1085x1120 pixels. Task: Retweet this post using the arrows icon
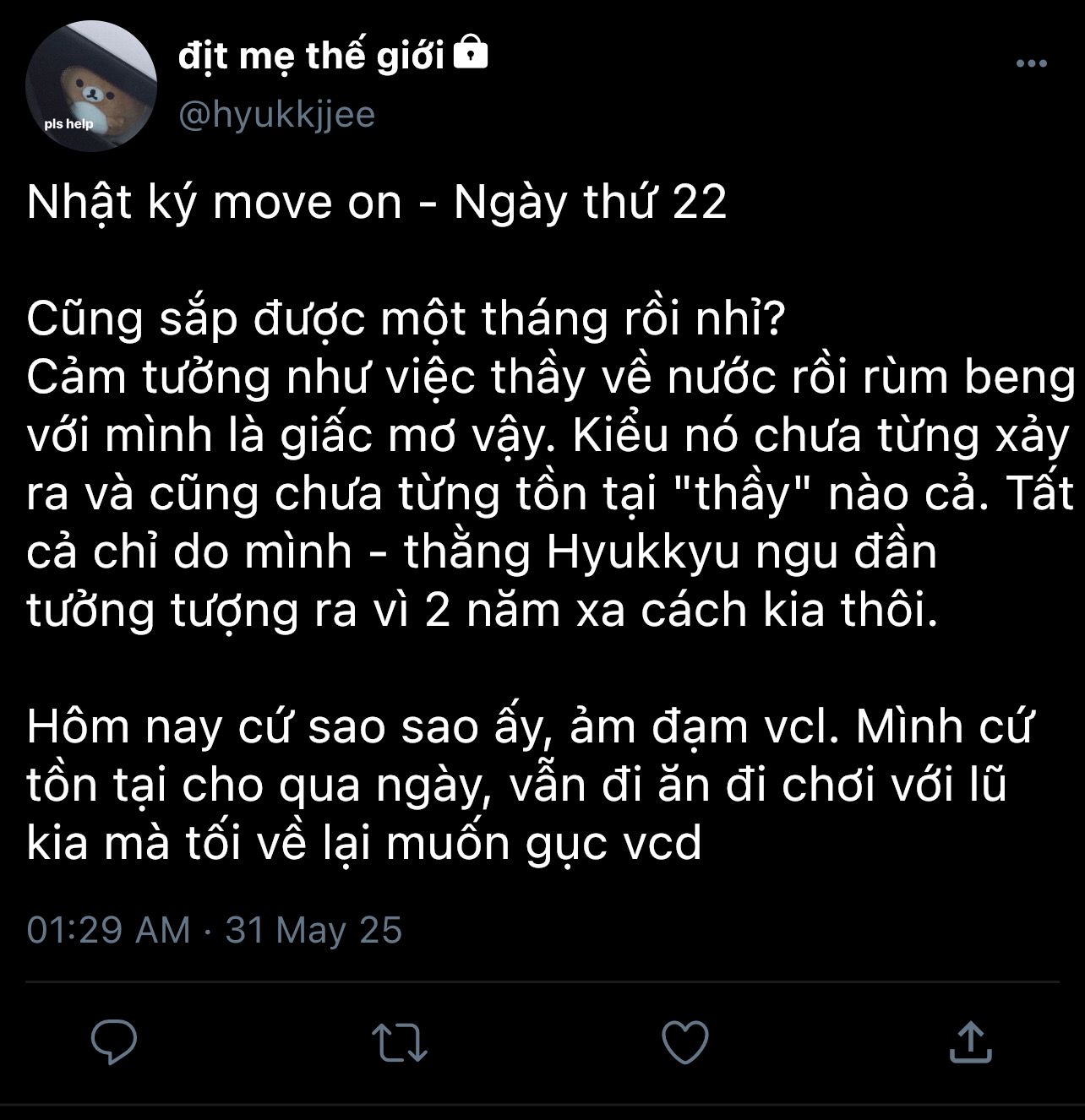(x=400, y=1042)
